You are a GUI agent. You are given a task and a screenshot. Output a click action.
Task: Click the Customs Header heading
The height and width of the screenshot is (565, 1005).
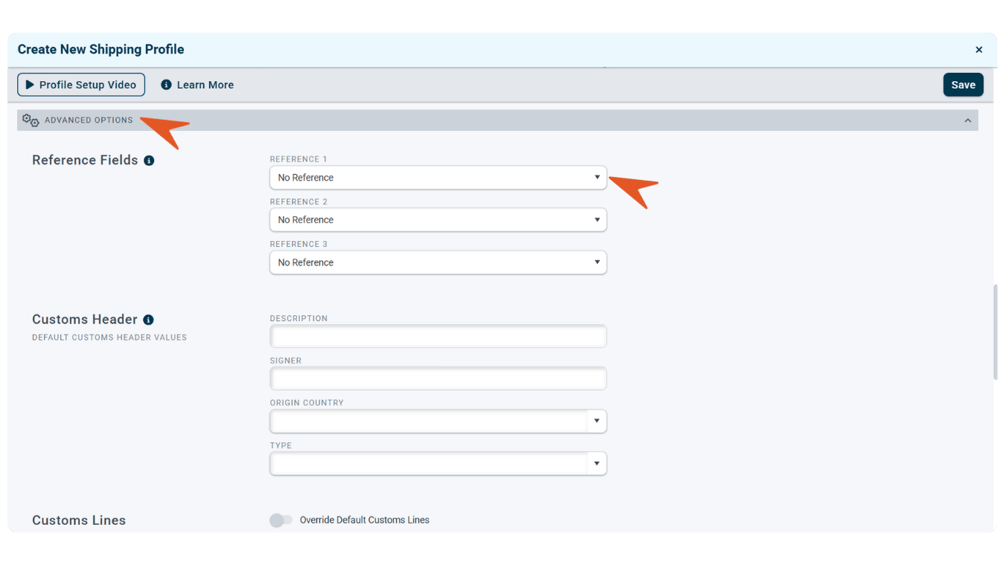85,319
